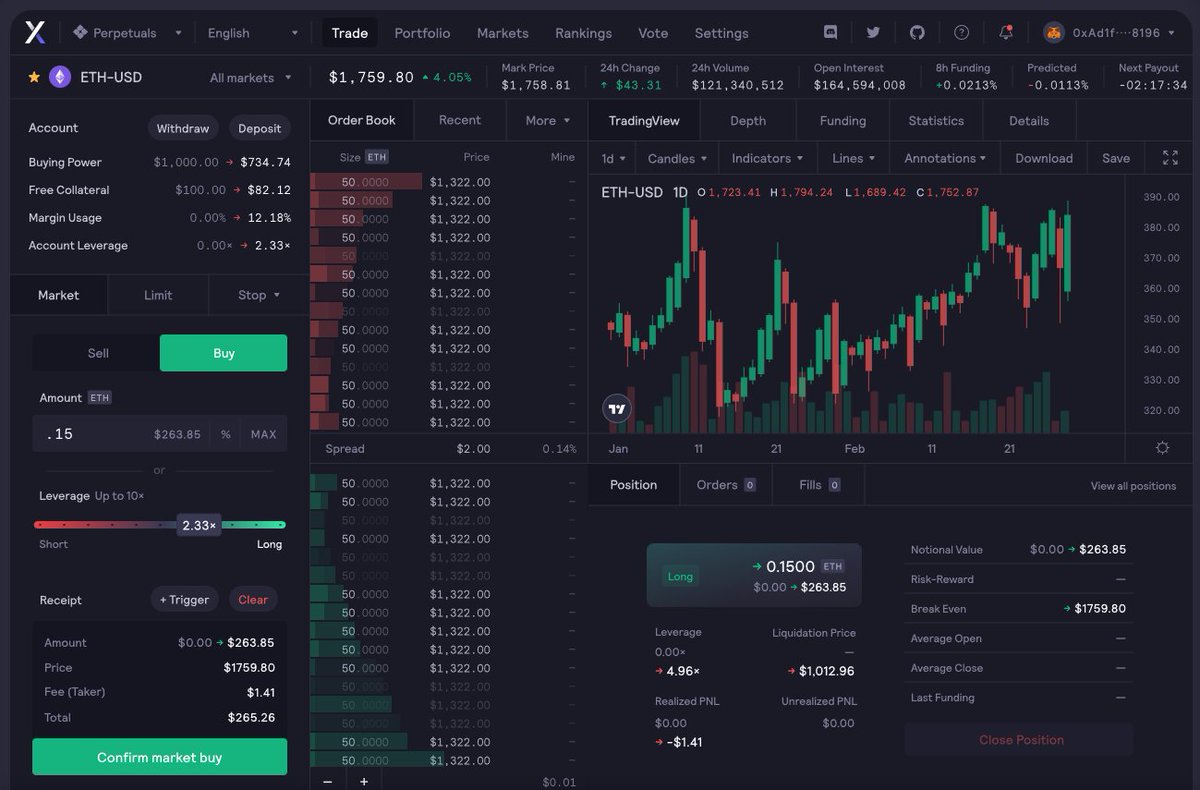
Task: Select Buy side
Action: pyautogui.click(x=224, y=353)
